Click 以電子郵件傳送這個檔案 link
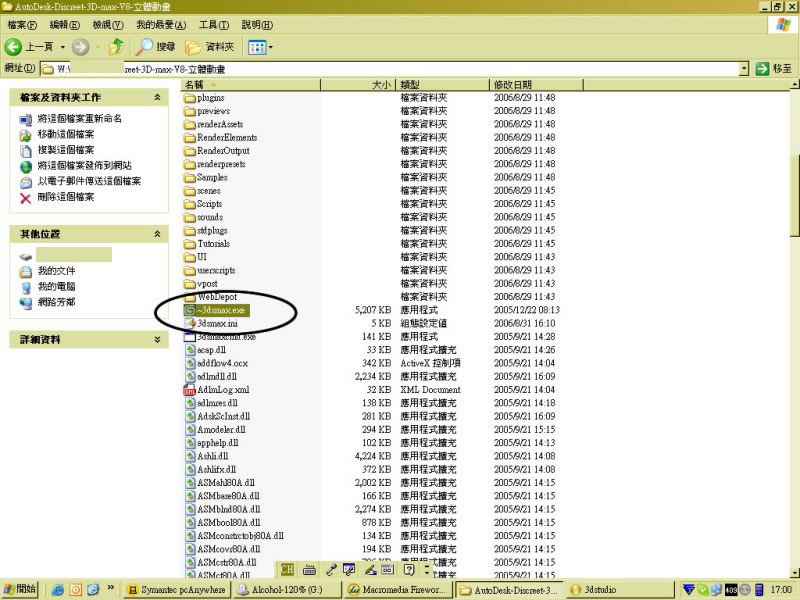800x600 pixels. [x=89, y=181]
